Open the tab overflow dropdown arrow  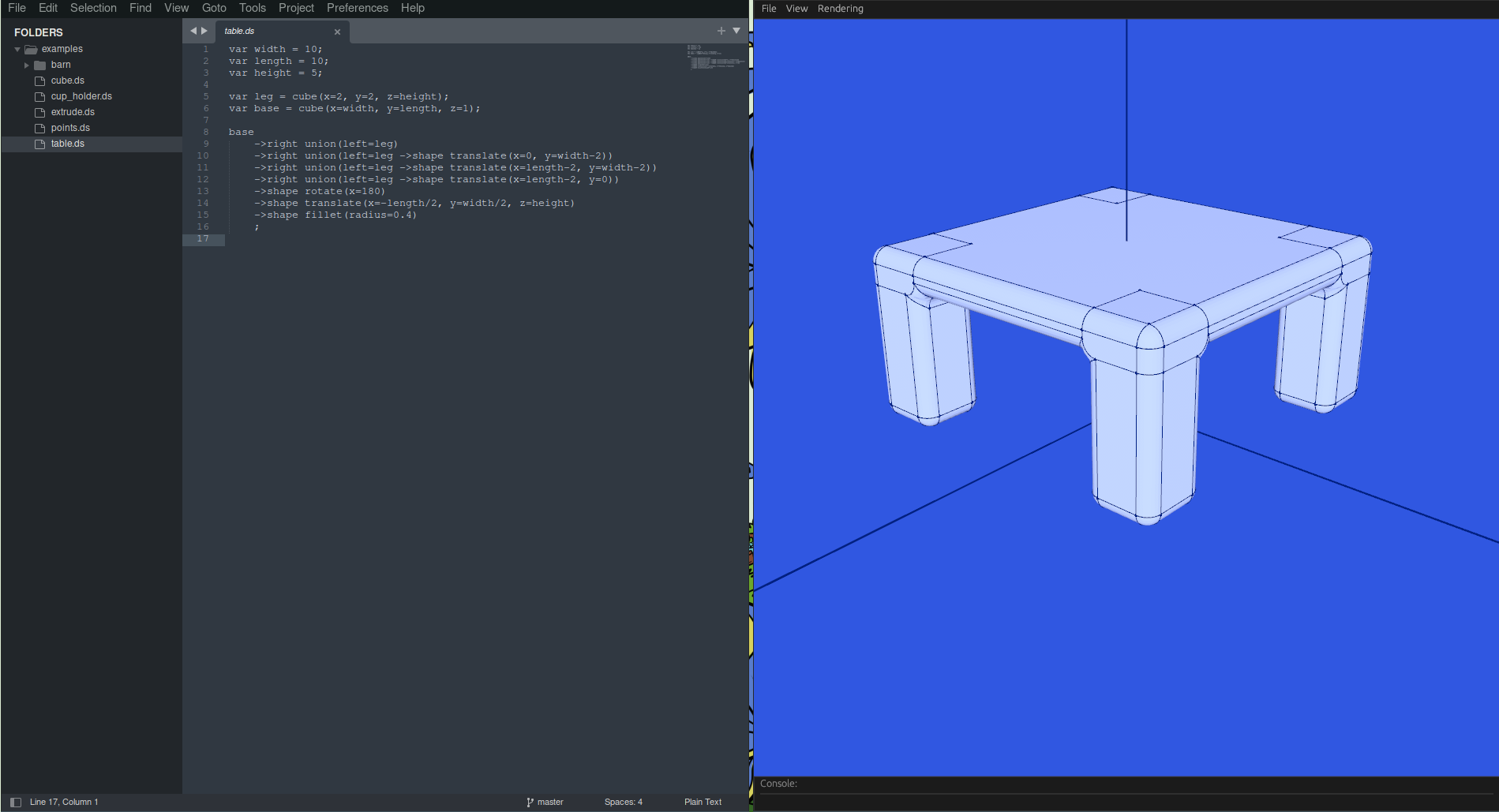point(736,30)
